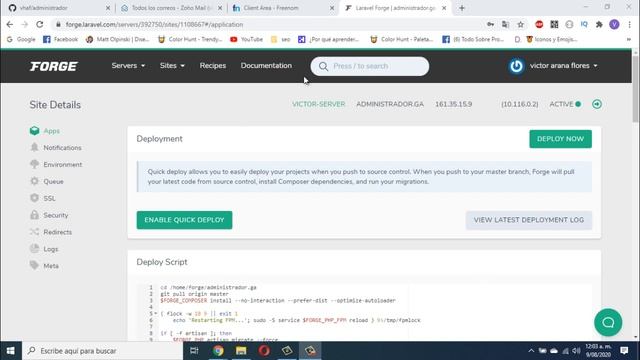
Task: Reload the page in browser
Action: [x=40, y=24]
